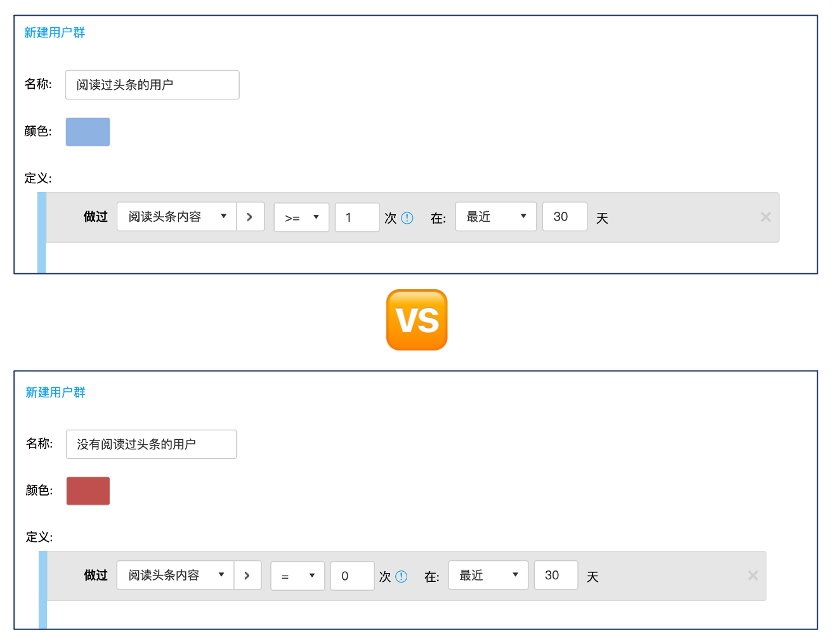Click the orange VS emoji image
This screenshot has width=832, height=644.
coord(417,320)
